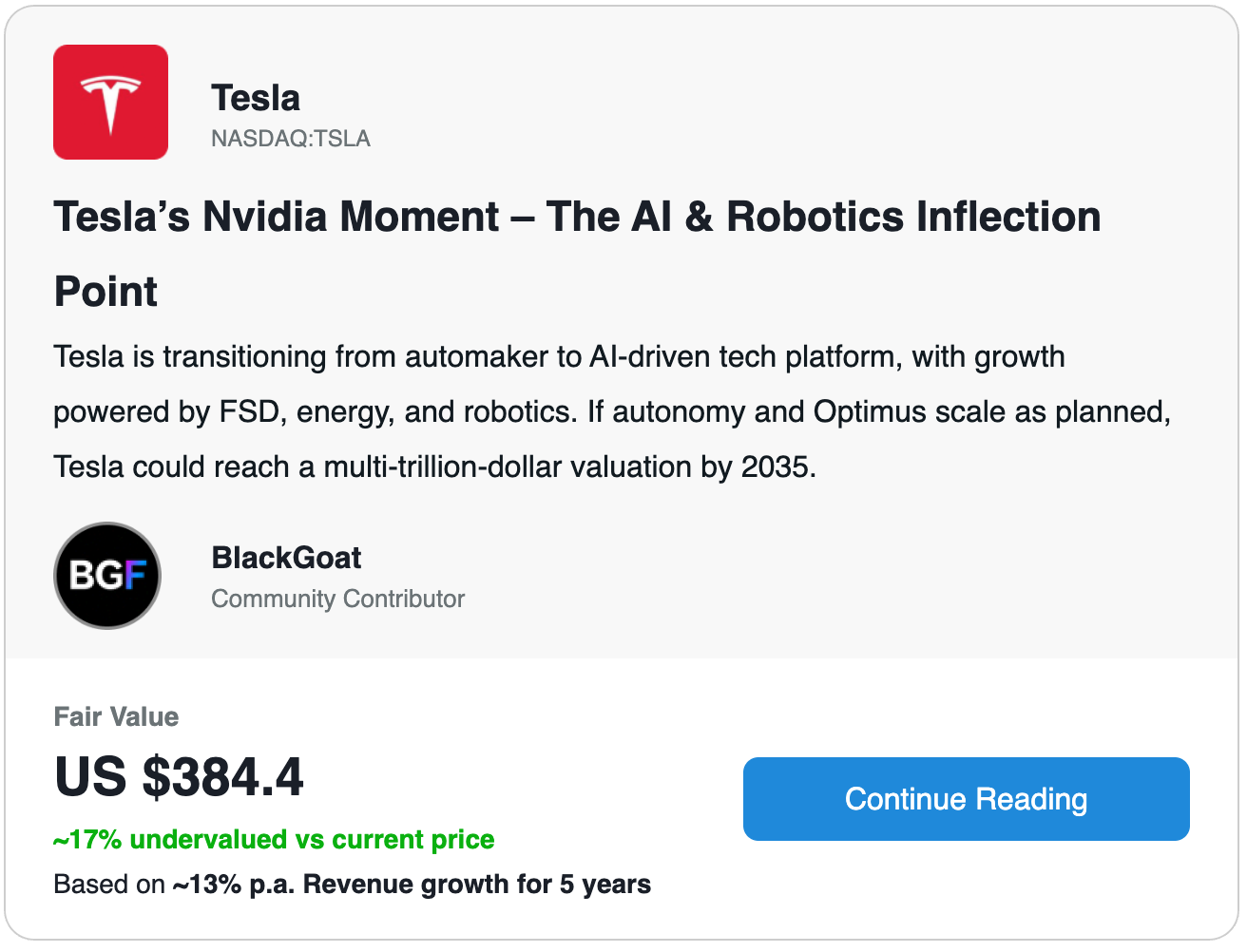
Task: Open the Tesla company name link
Action: (x=256, y=98)
